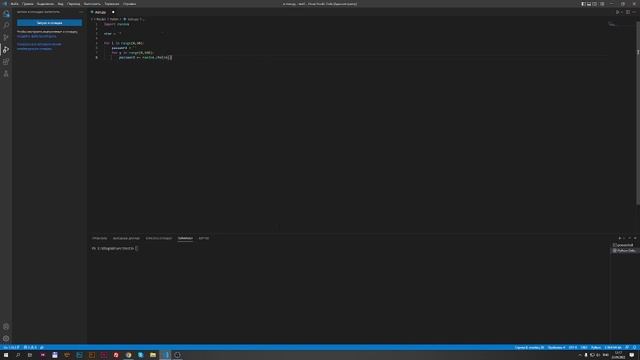Viewport: 640px width, 360px height.
Task: Open the Справка menu
Action: tap(129, 4)
